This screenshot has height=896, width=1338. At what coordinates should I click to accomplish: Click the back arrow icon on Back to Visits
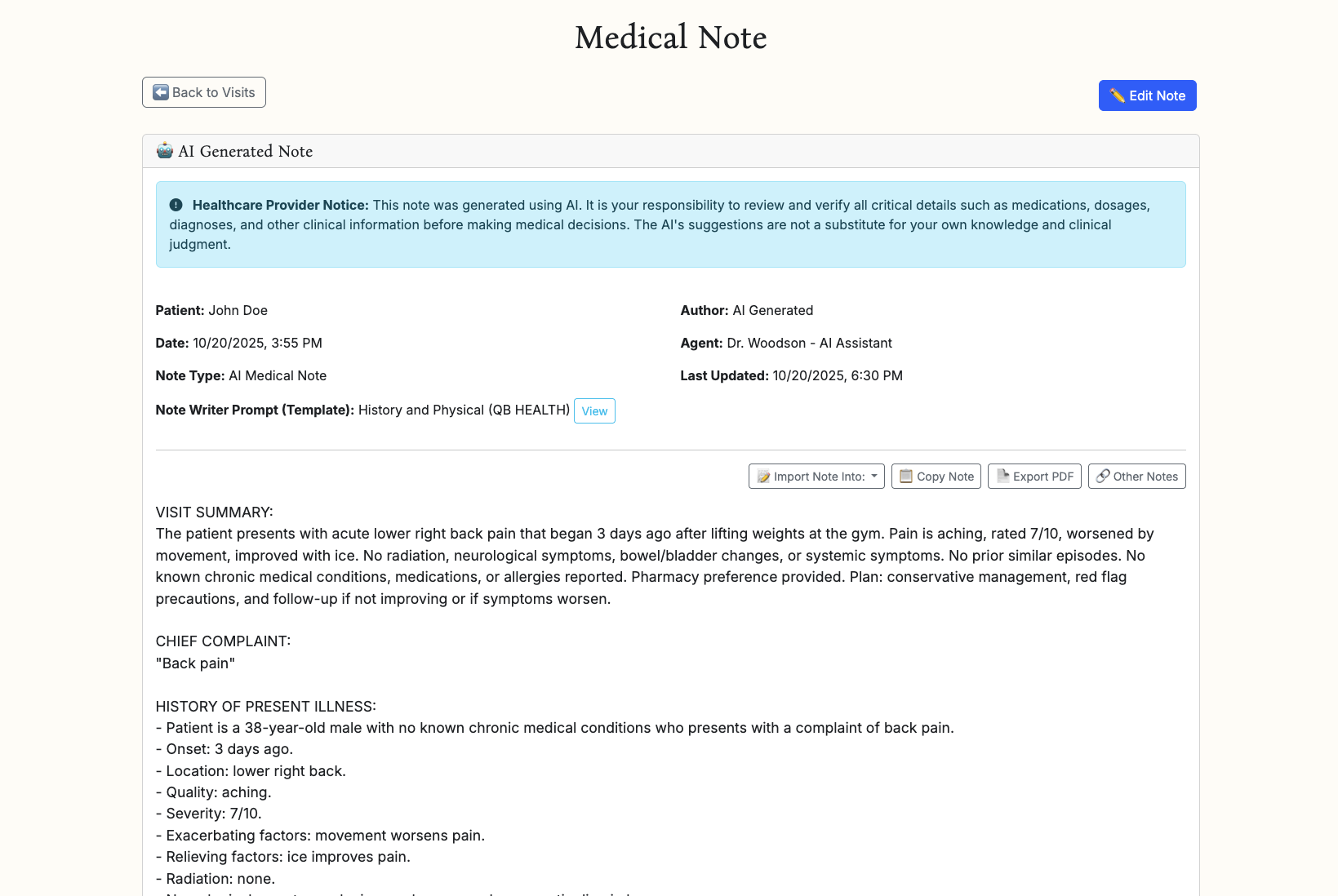click(x=160, y=92)
